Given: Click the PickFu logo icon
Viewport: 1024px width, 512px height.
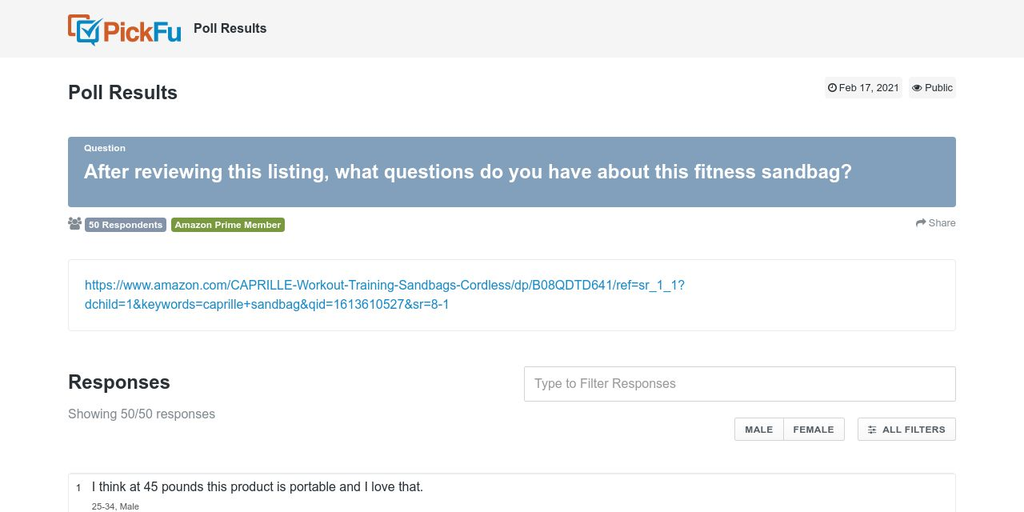Looking at the screenshot, I should click(x=85, y=29).
